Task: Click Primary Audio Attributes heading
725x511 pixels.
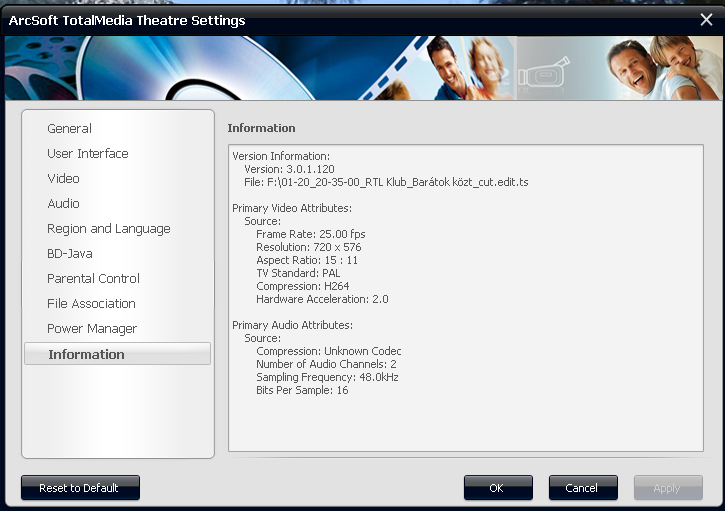Action: [x=292, y=325]
